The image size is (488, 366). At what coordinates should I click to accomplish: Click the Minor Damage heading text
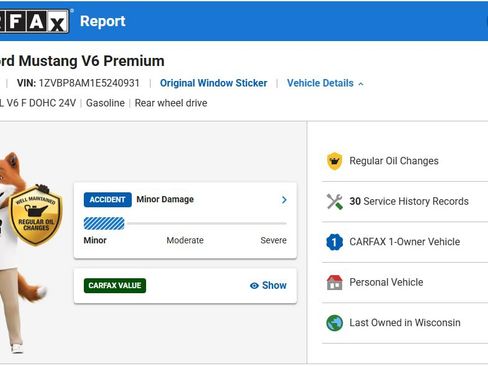tap(165, 199)
